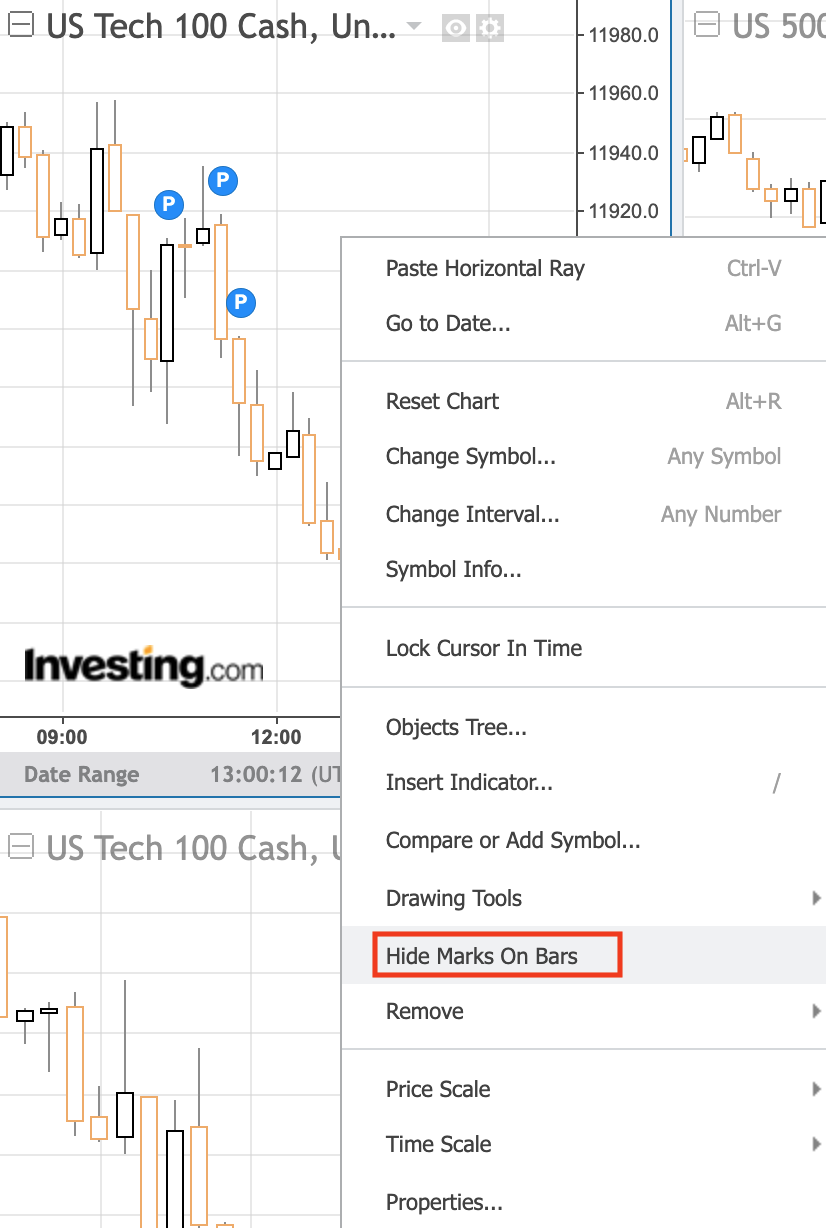
Task: Select Insert Indicator... menu entry
Action: coord(469,782)
